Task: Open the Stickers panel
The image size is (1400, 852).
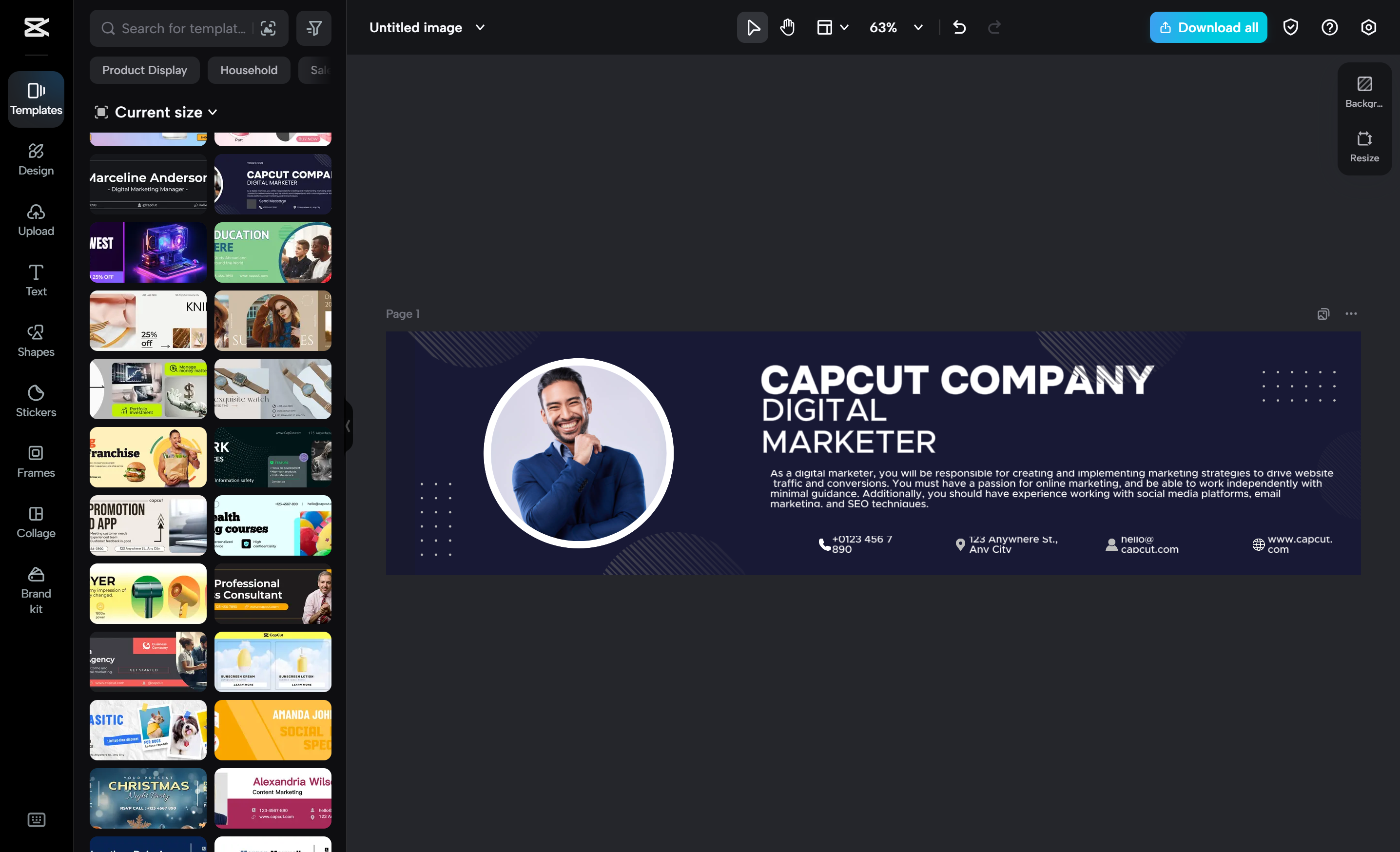Action: click(x=36, y=401)
